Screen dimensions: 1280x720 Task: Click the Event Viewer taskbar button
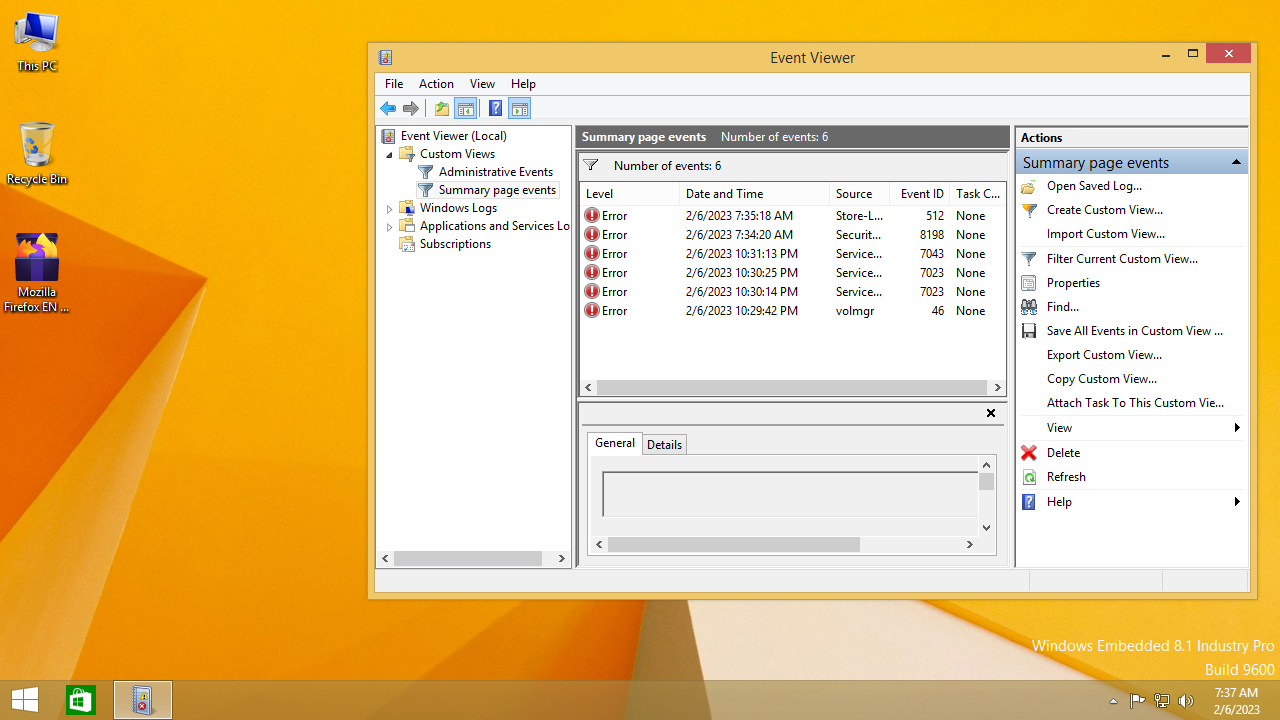pos(143,700)
